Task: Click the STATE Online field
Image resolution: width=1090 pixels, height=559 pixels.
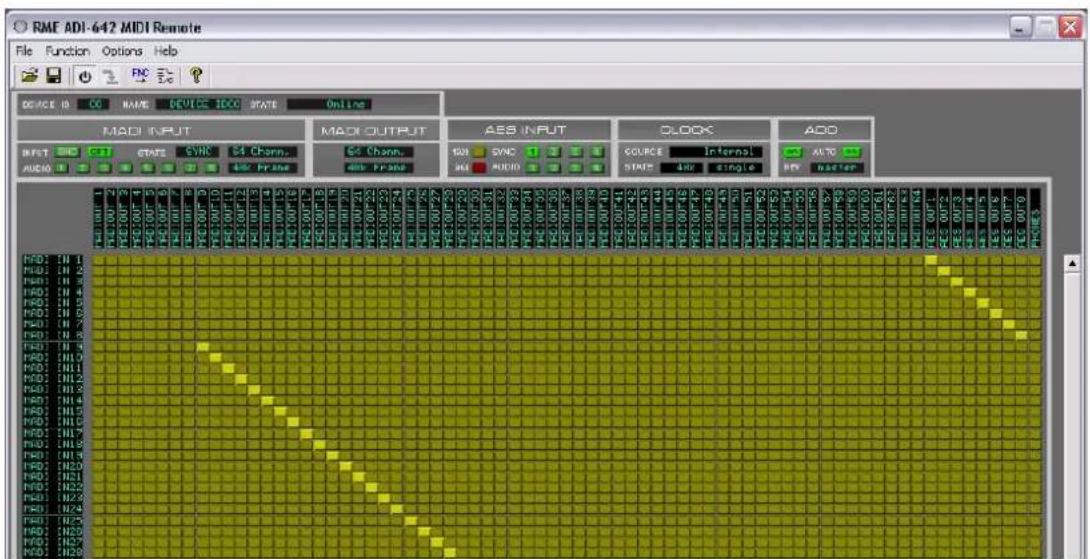Action: tap(330, 104)
